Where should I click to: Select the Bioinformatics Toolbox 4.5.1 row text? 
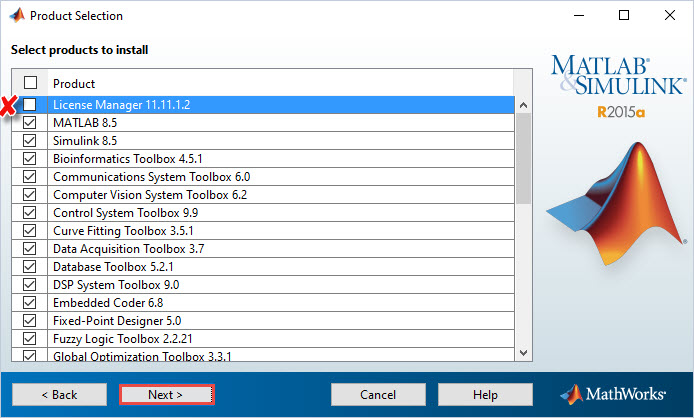127,159
